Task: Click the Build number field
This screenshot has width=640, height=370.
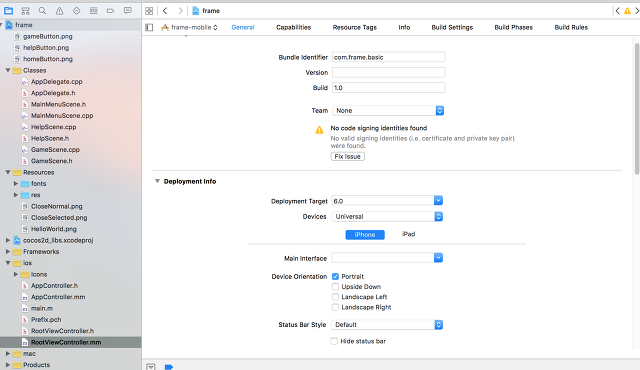Action: coord(389,88)
